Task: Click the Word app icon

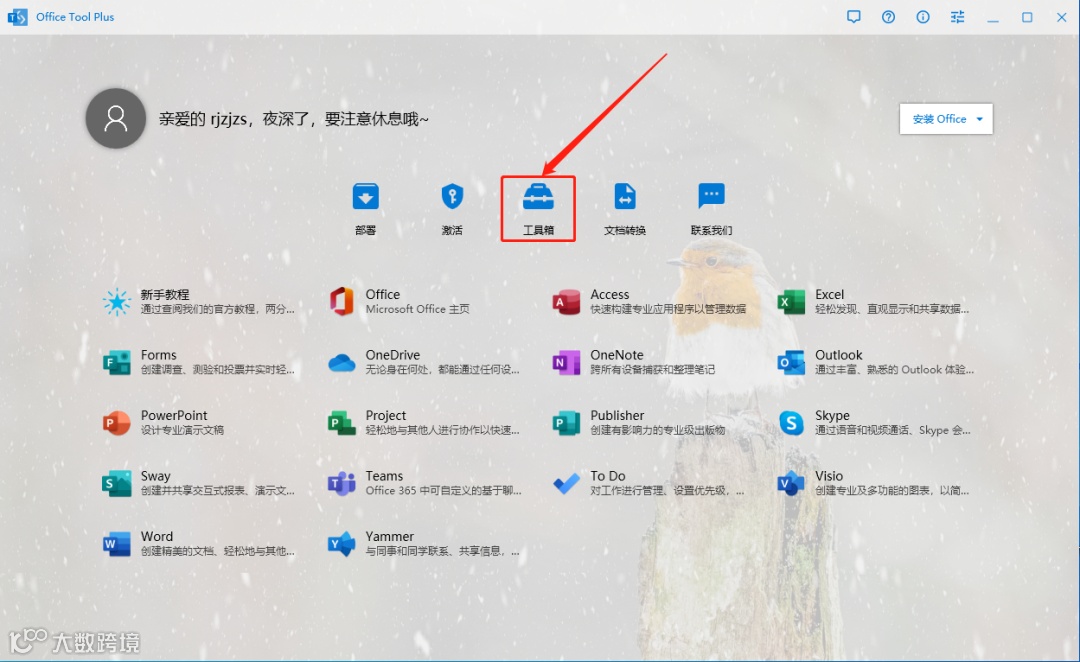Action: pos(116,544)
